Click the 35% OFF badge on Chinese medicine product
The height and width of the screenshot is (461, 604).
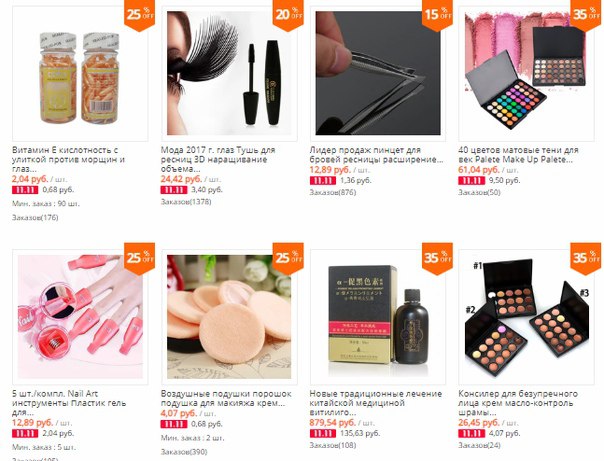(437, 258)
